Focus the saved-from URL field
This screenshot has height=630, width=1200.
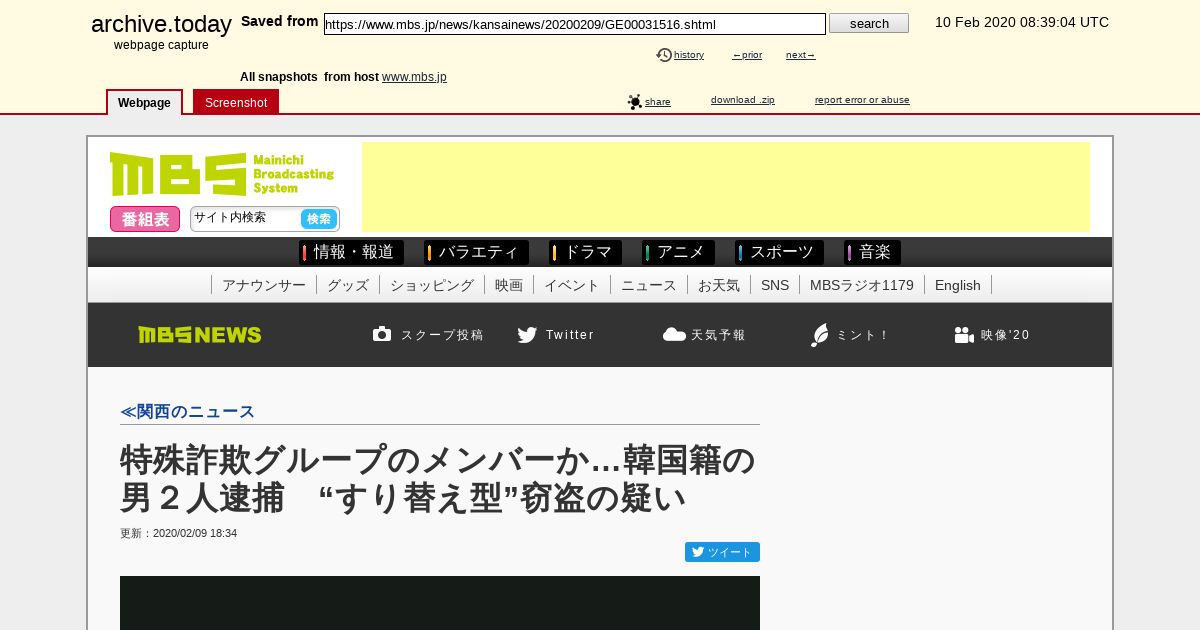[575, 24]
